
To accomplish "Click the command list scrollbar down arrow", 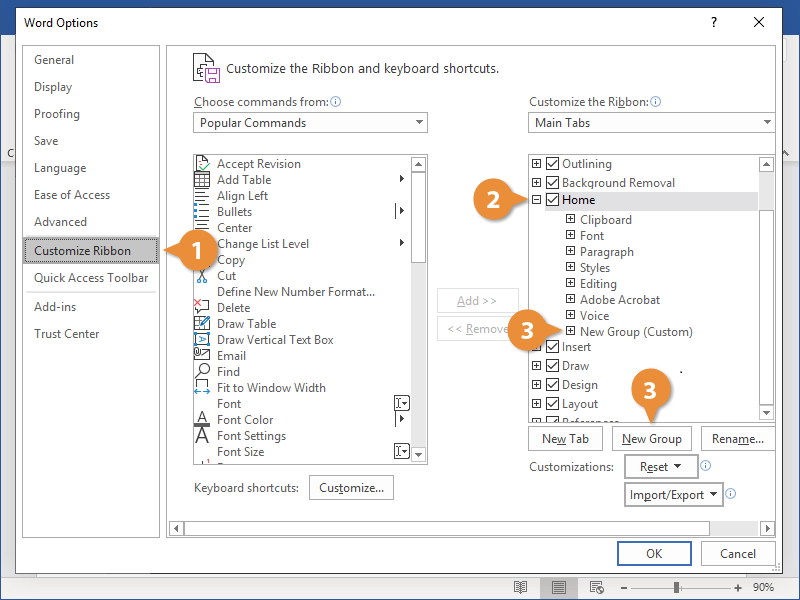I will 419,455.
